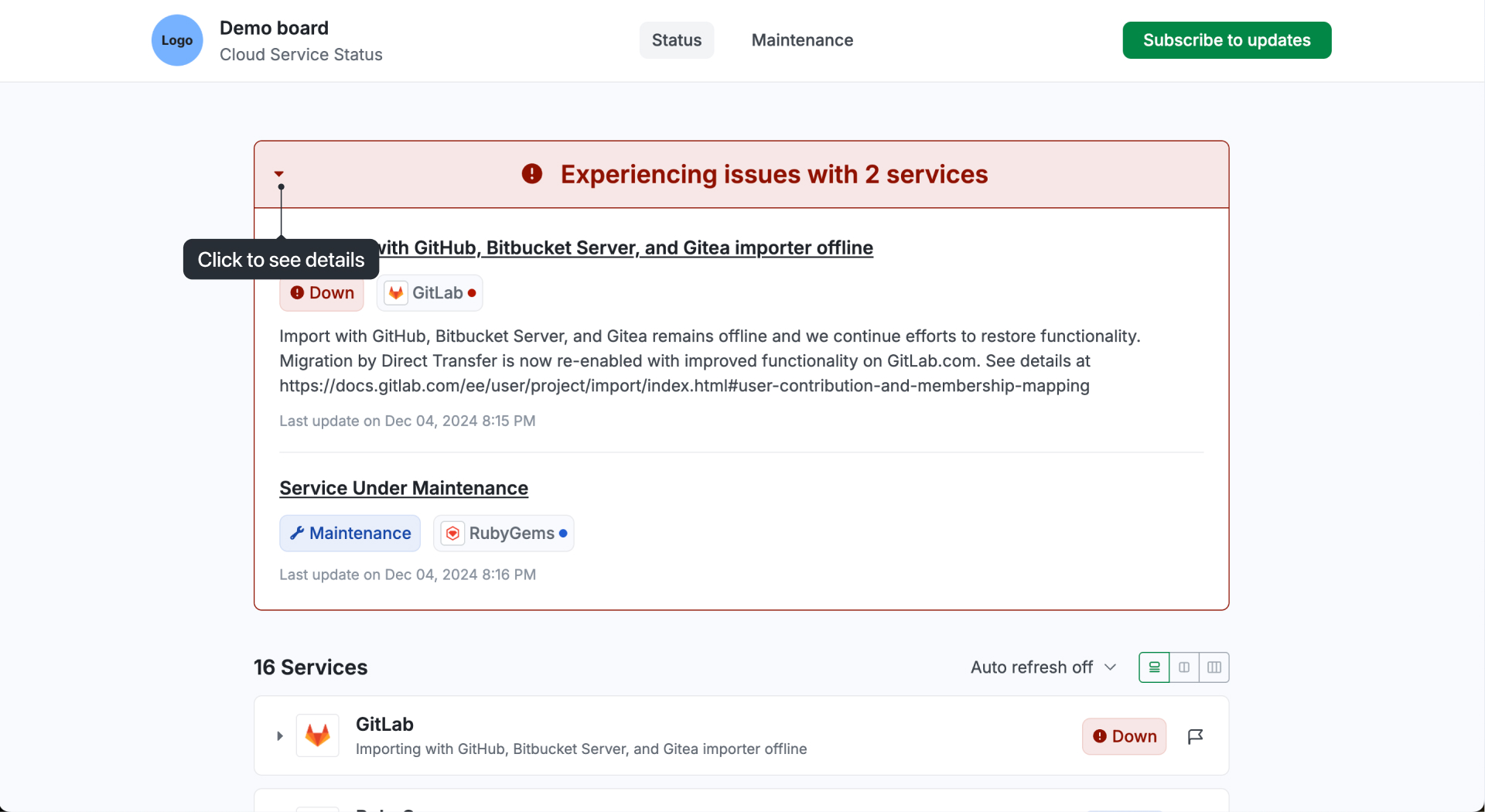1485x812 pixels.
Task: Open the Service Under Maintenance link
Action: click(404, 488)
